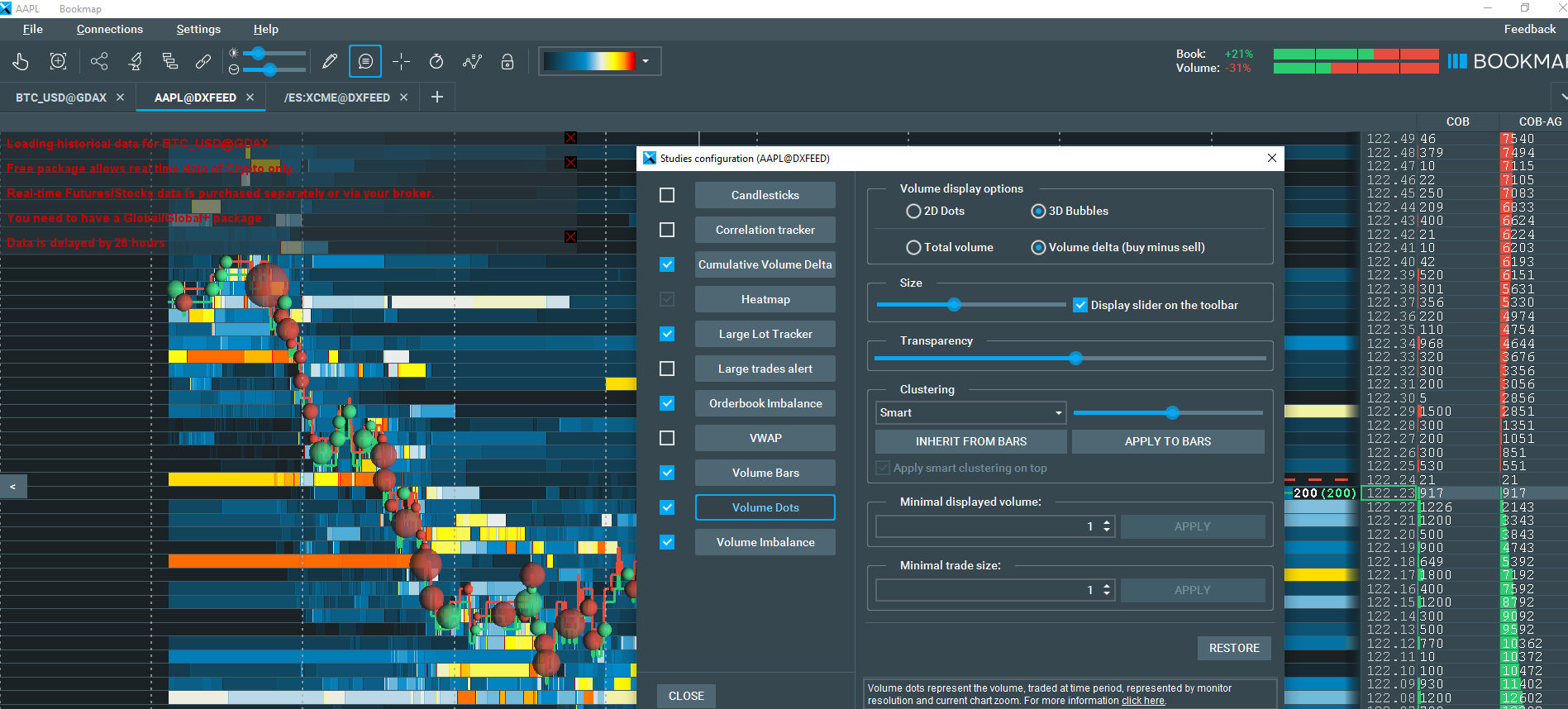Image resolution: width=1568 pixels, height=709 pixels.
Task: Click the RESTORE button
Action: pyautogui.click(x=1234, y=648)
